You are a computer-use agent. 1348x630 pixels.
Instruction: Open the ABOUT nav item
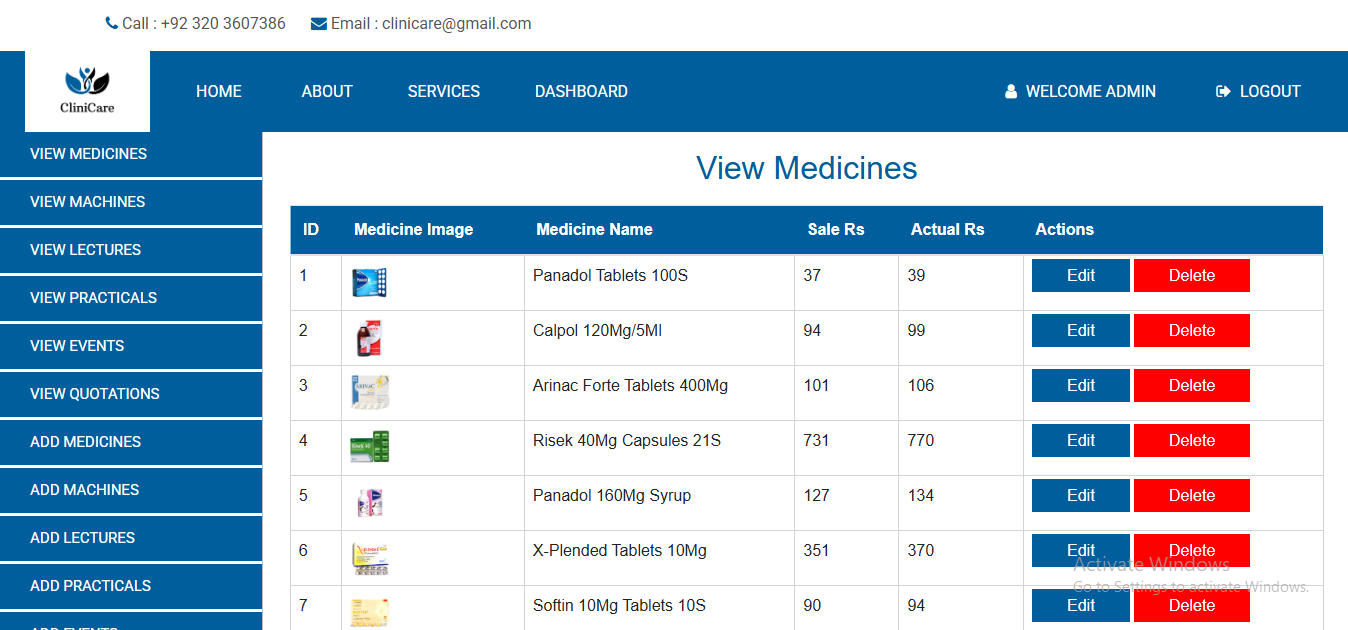[x=327, y=91]
